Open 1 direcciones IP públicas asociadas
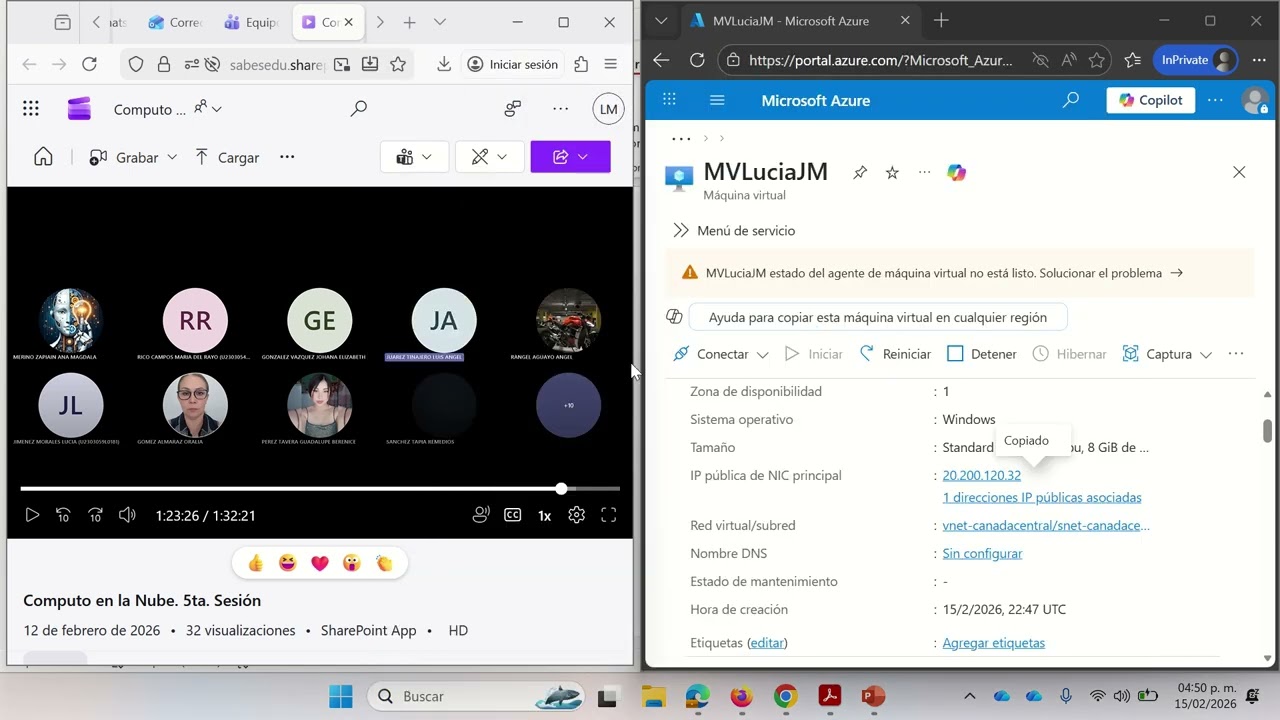Screen dimensions: 1280x720 (x=1041, y=498)
